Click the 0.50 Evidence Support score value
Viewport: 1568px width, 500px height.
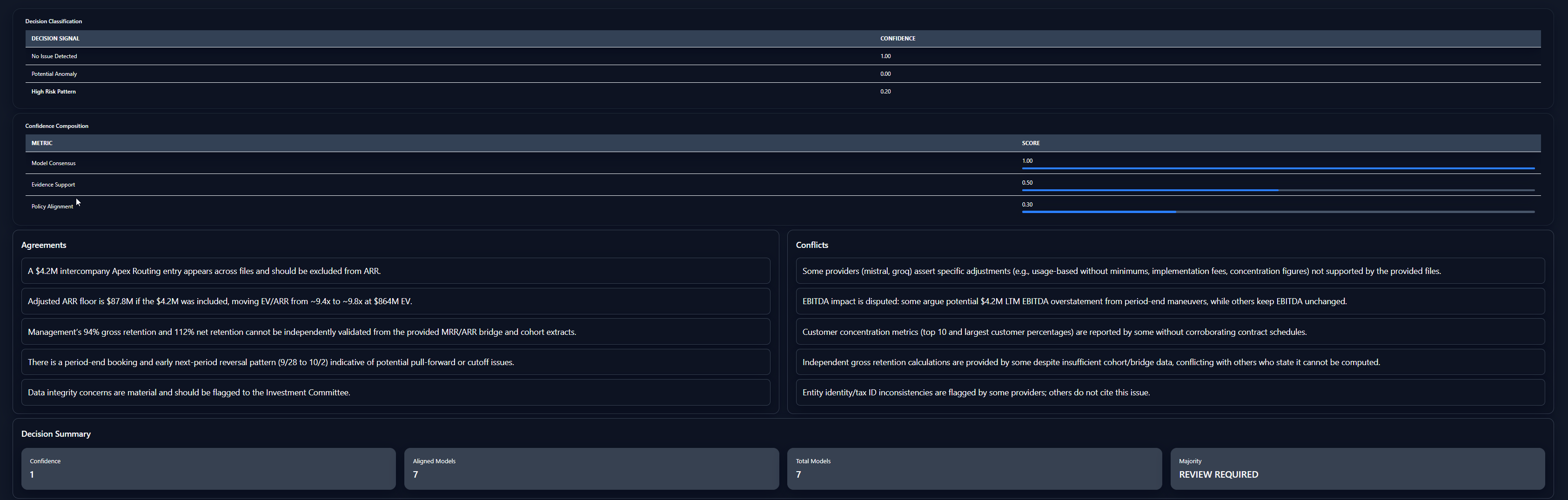tap(1027, 182)
